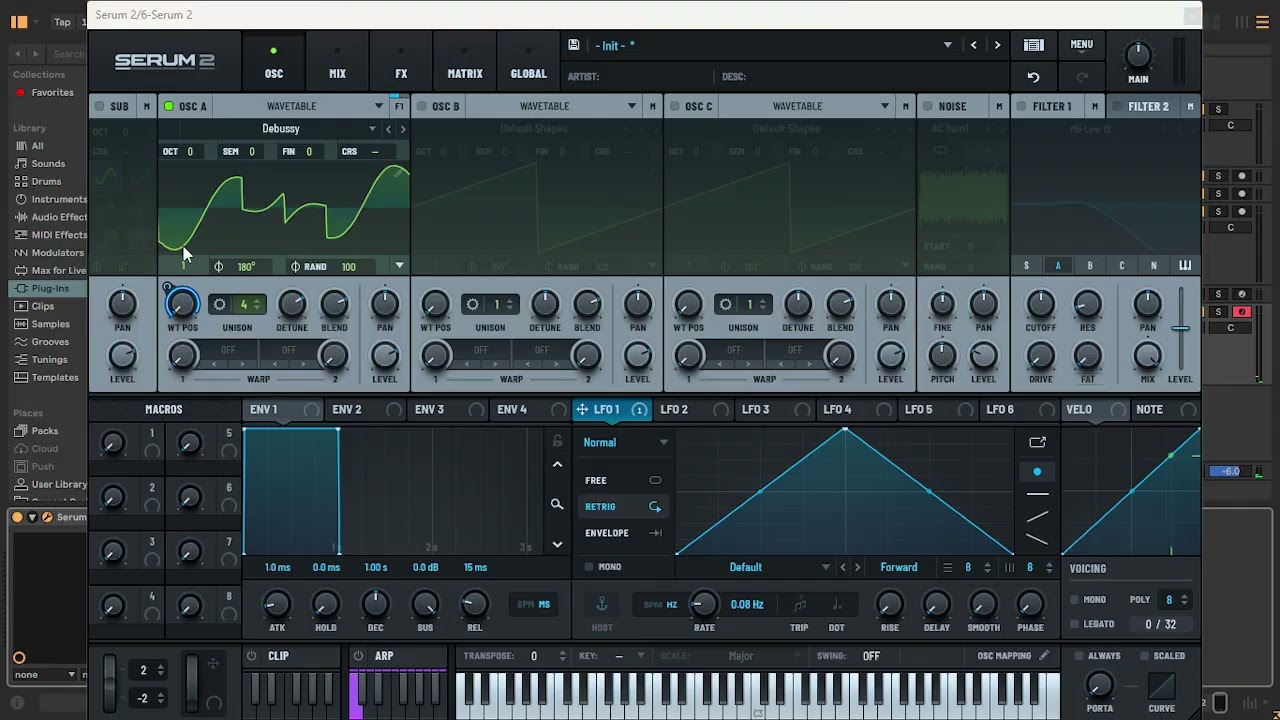The width and height of the screenshot is (1280, 720).
Task: Enable the FILTER 1 toggle
Action: (x=1021, y=106)
